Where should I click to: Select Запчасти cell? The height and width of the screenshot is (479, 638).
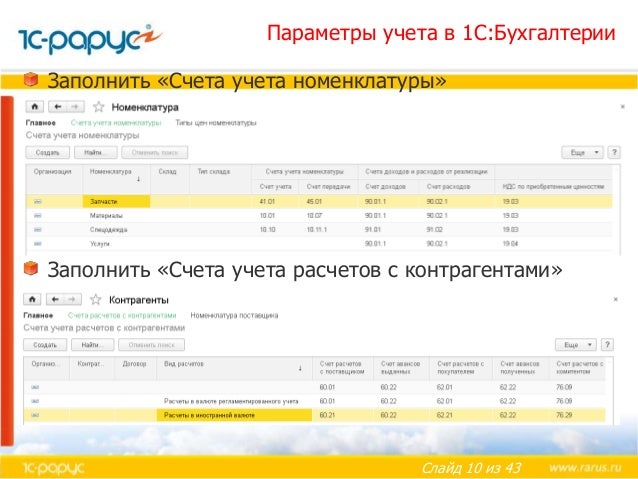coord(116,201)
